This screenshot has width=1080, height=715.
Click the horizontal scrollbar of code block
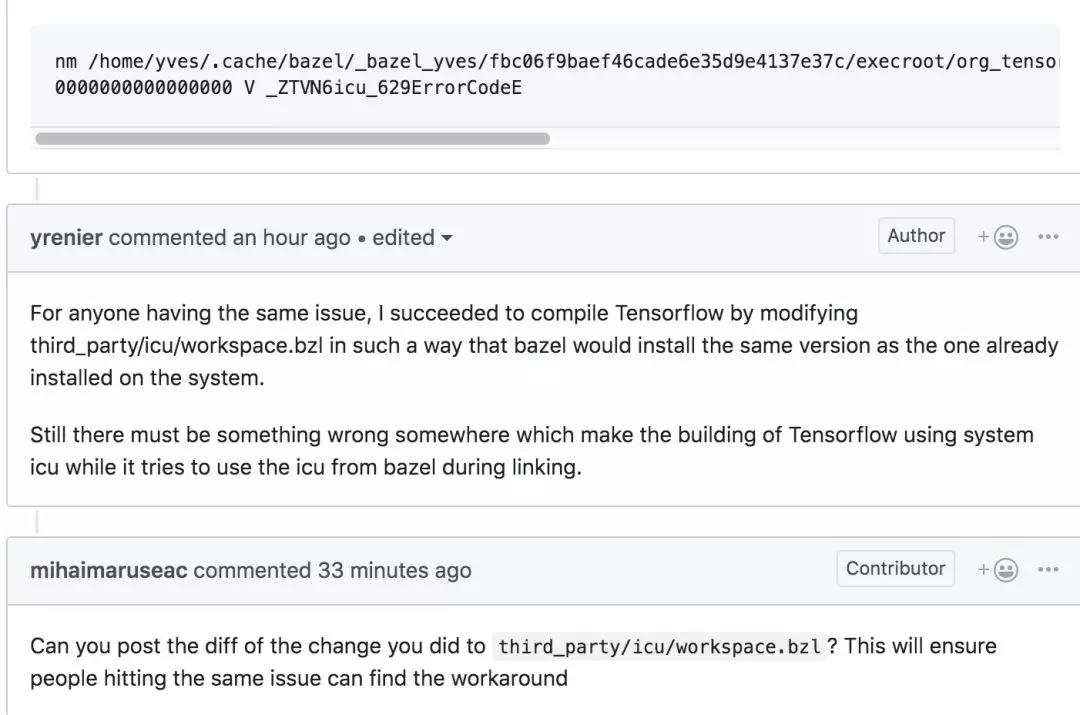pos(292,138)
